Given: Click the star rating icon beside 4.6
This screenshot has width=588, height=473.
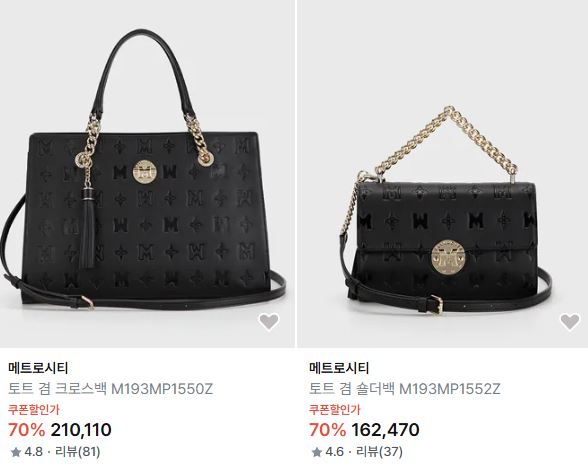Looking at the screenshot, I should click(317, 452).
